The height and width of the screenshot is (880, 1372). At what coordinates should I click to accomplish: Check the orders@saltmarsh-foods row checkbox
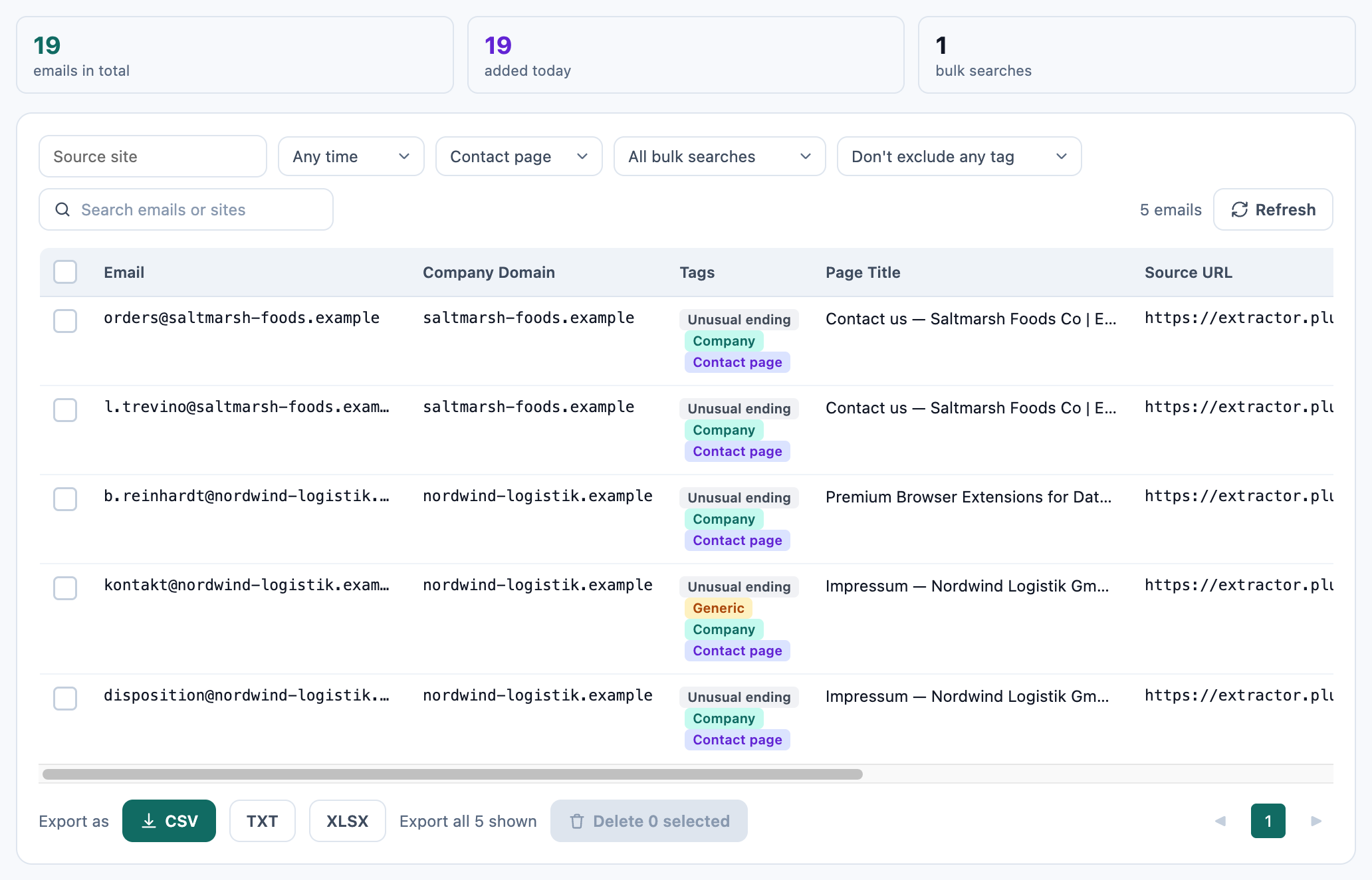[x=65, y=321]
